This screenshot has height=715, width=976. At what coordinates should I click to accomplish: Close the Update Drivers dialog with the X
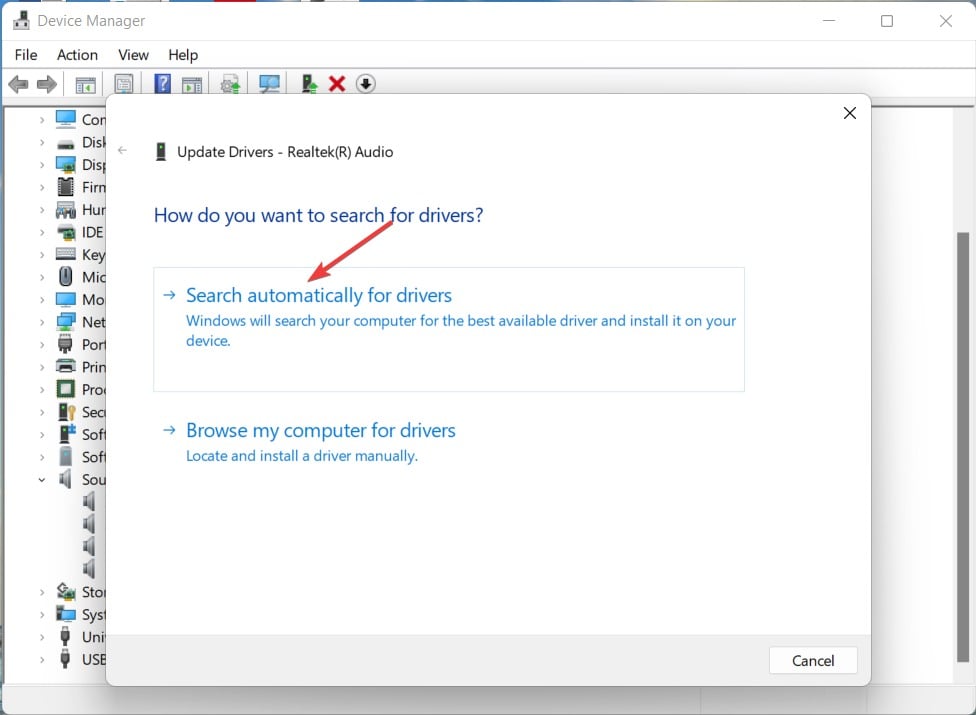click(850, 113)
